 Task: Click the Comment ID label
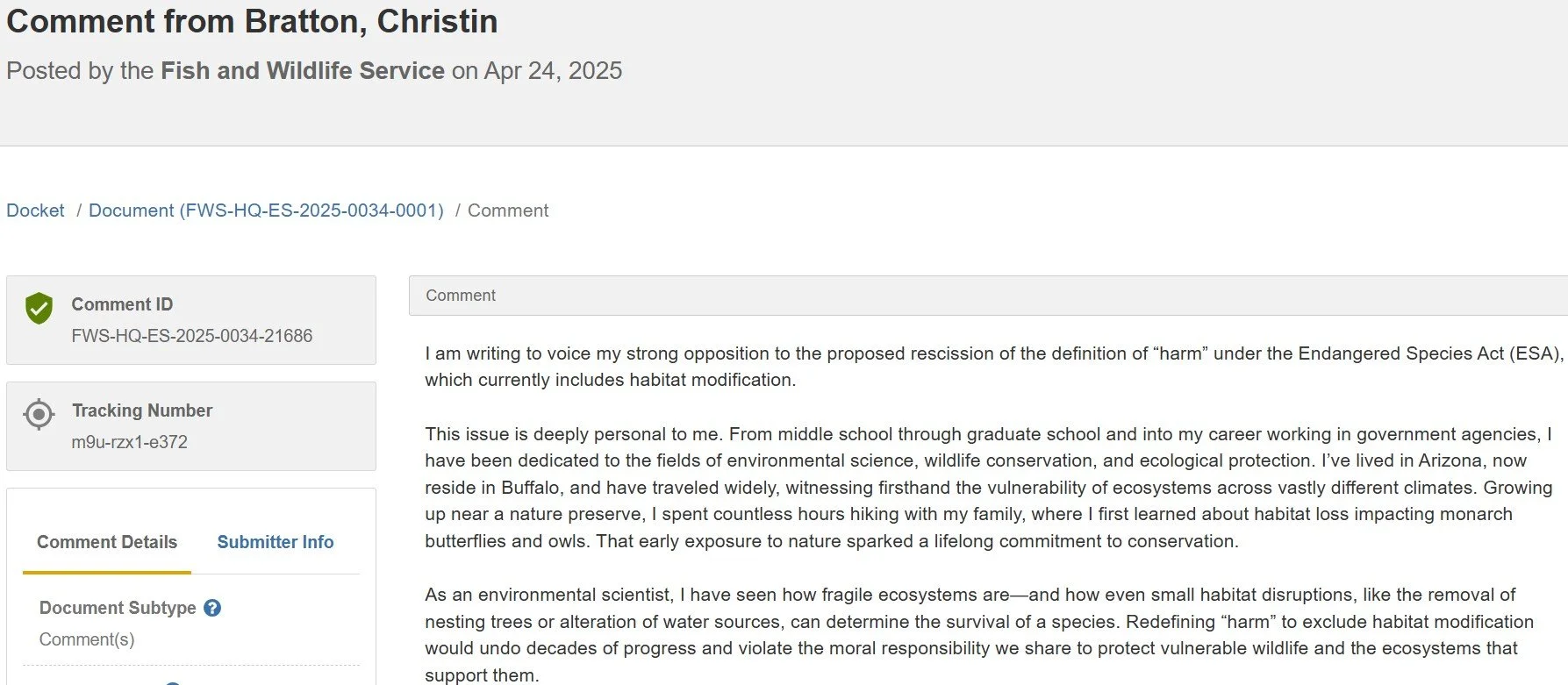pos(122,304)
